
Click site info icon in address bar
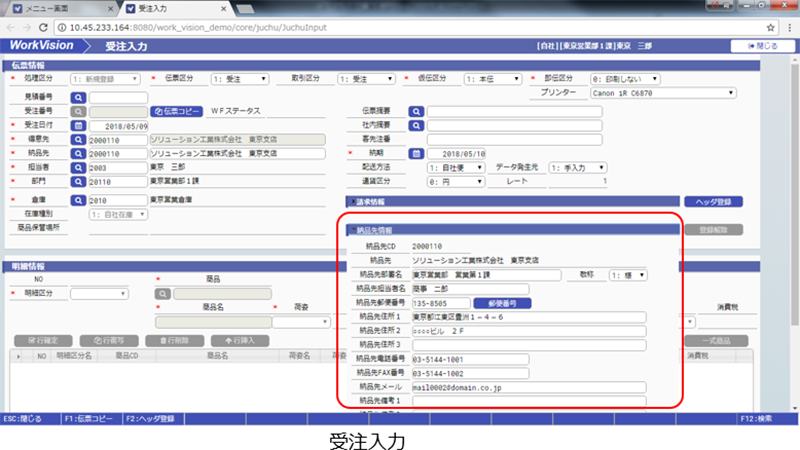point(62,28)
